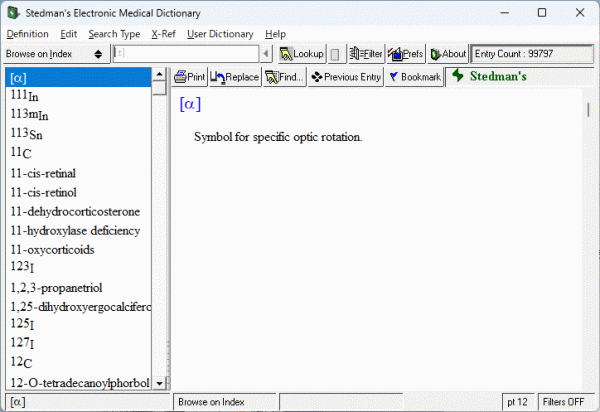
Task: Select 11-oxycorticoids entry
Action: (78, 250)
